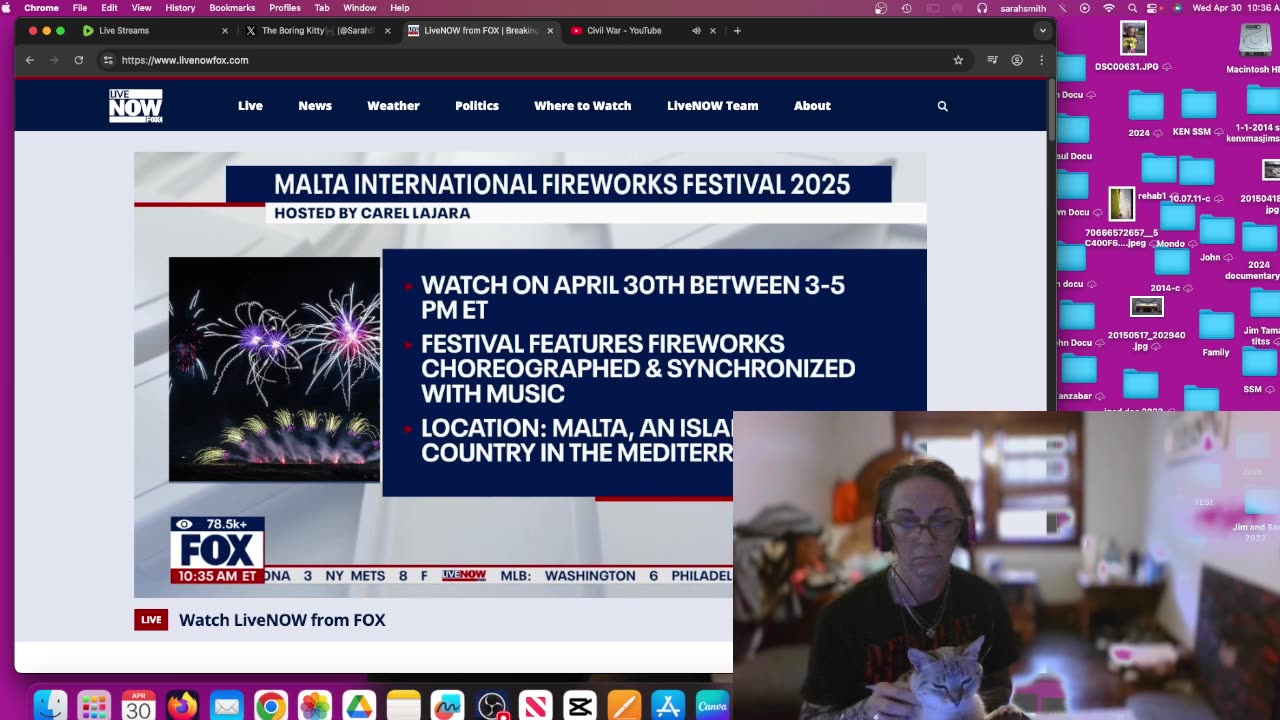
Task: Open the Chrome profile avatar icon
Action: point(1017,60)
